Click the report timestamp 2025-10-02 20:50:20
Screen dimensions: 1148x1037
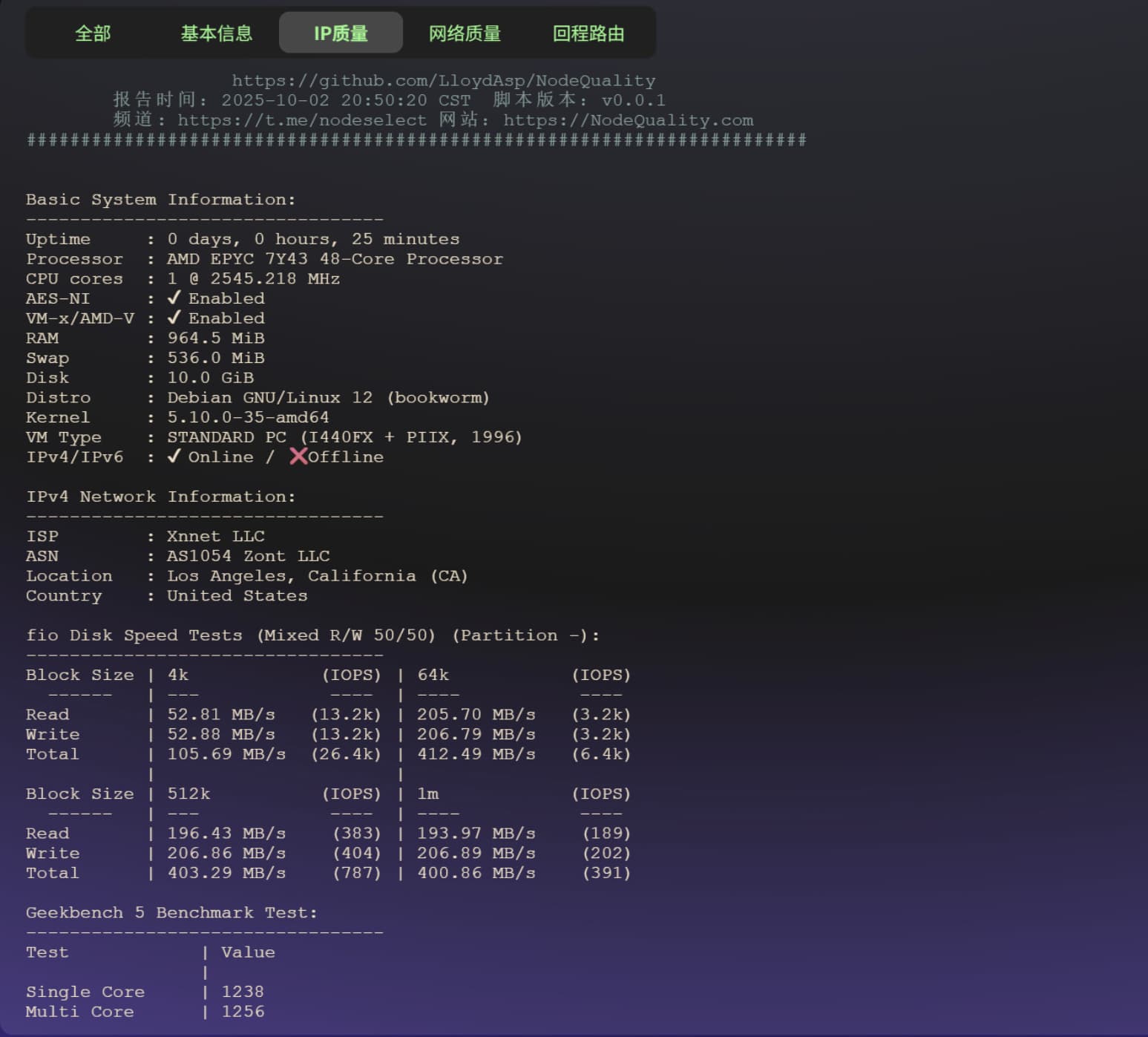click(324, 100)
